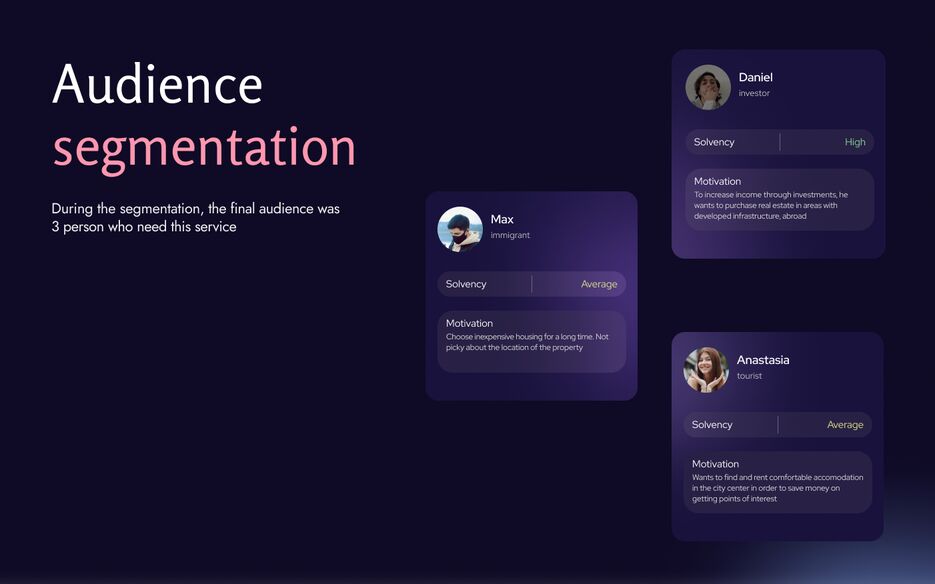Click Motivation heading in Max's card
This screenshot has width=935, height=584.
point(469,323)
